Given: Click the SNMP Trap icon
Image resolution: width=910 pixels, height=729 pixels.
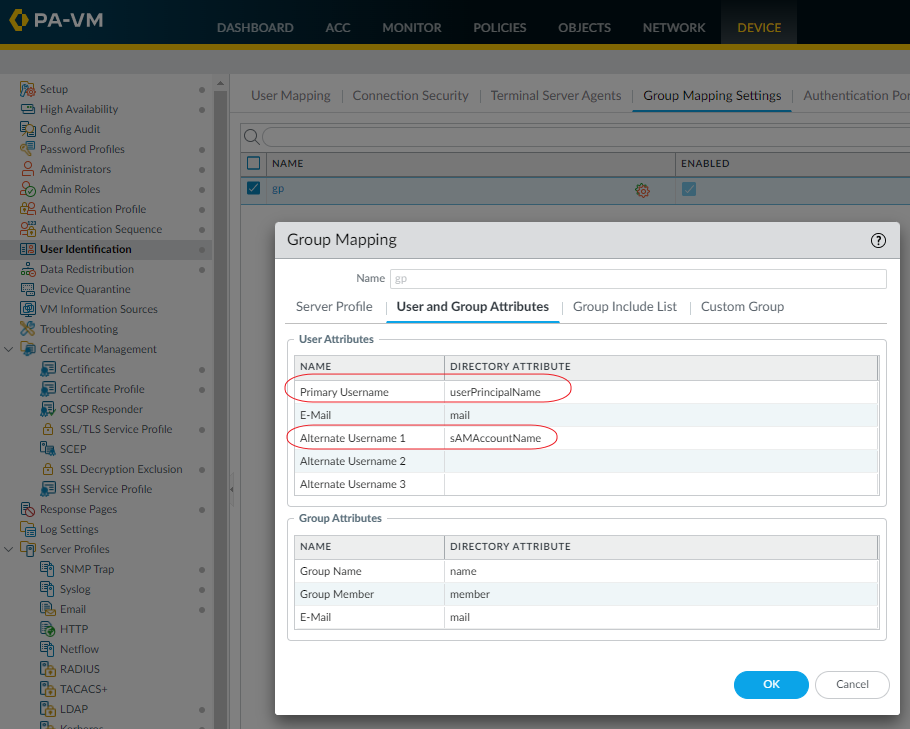Looking at the screenshot, I should click(x=48, y=569).
